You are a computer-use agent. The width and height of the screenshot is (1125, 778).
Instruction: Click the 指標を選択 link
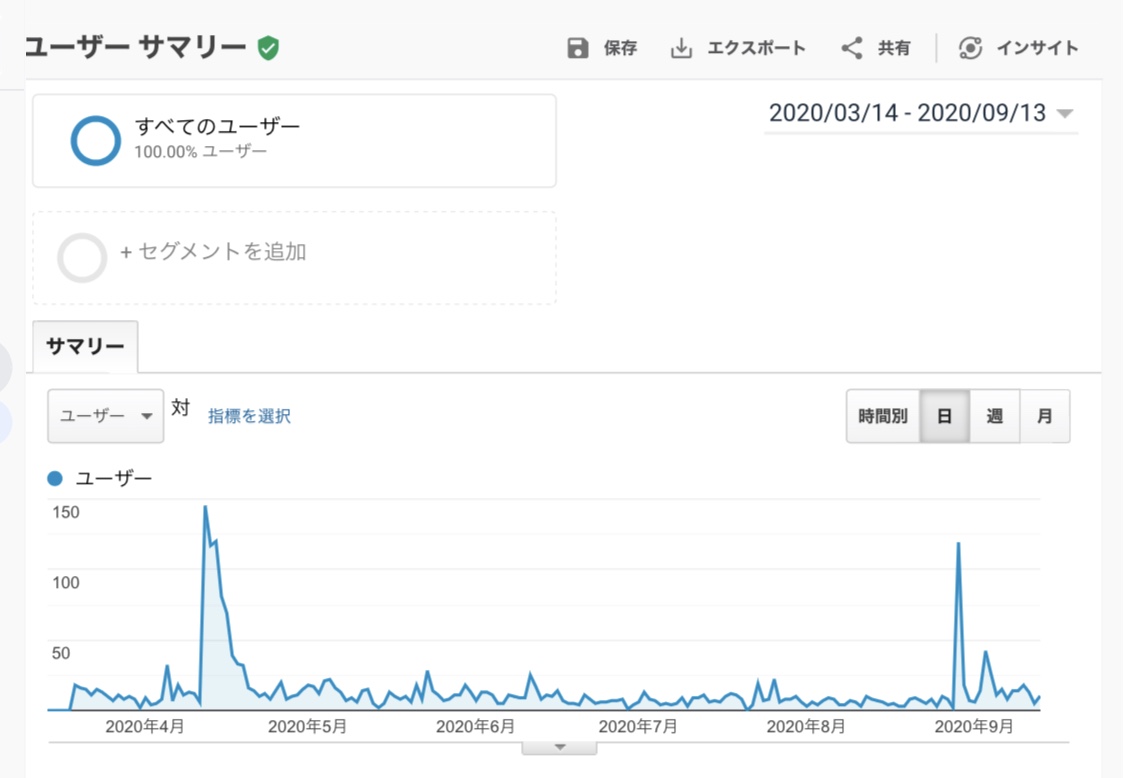249,416
